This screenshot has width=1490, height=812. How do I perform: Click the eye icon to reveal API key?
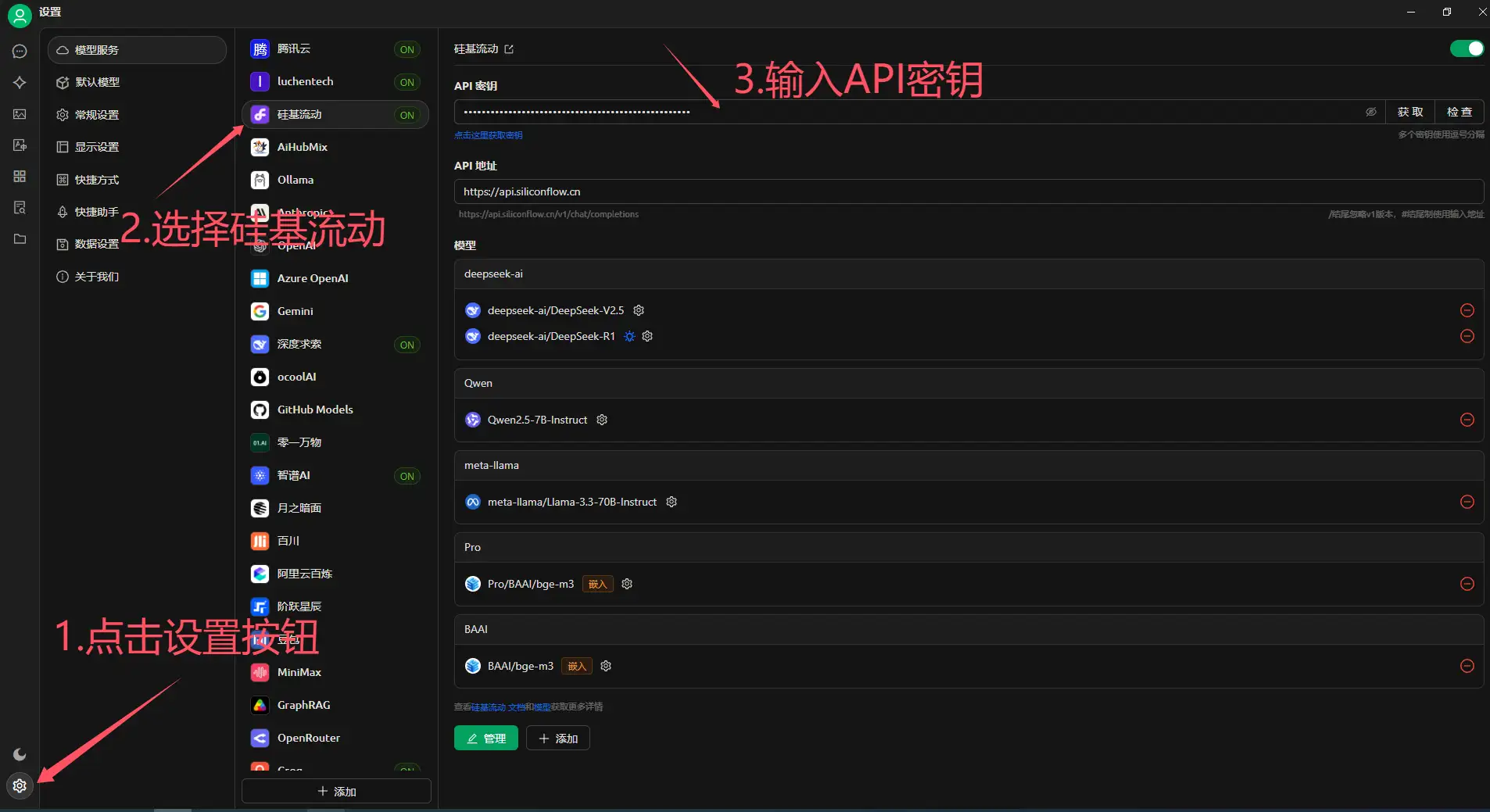pos(1370,112)
